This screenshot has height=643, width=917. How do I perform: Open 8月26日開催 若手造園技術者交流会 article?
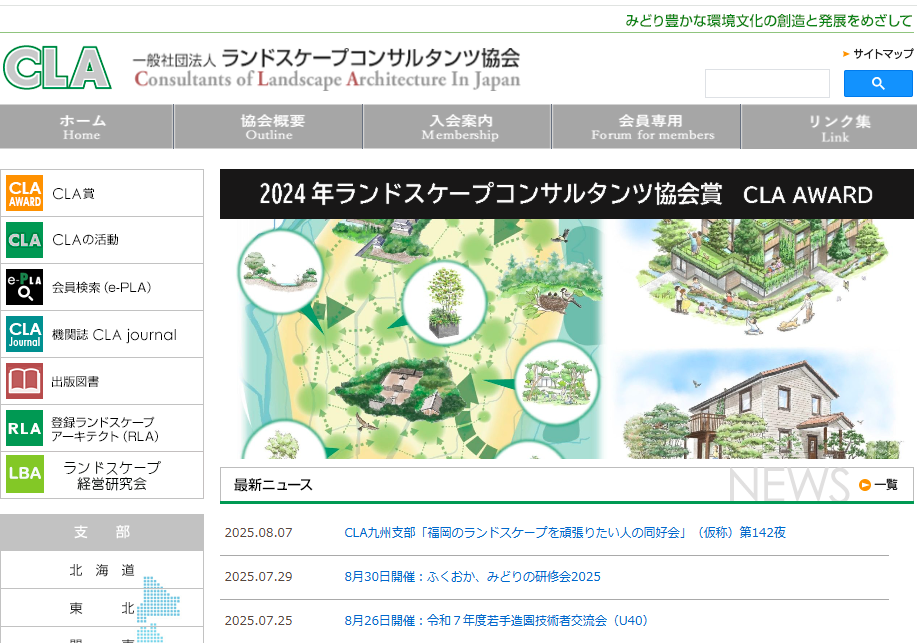[x=496, y=620]
